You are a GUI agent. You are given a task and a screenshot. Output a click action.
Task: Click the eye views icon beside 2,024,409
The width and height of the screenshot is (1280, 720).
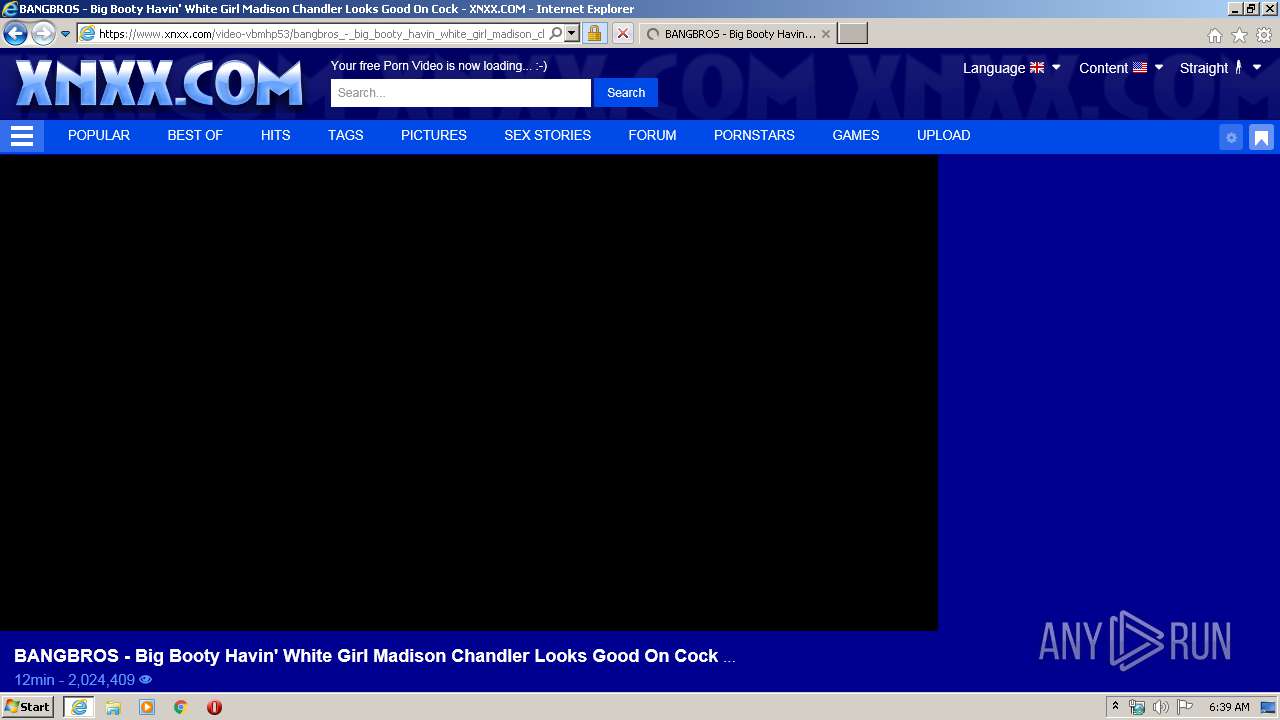(x=146, y=680)
